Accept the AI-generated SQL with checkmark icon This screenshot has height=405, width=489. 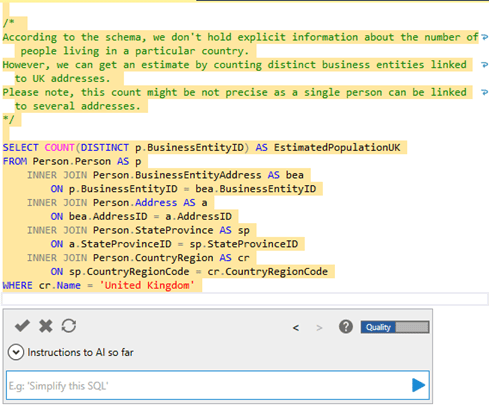click(22, 326)
